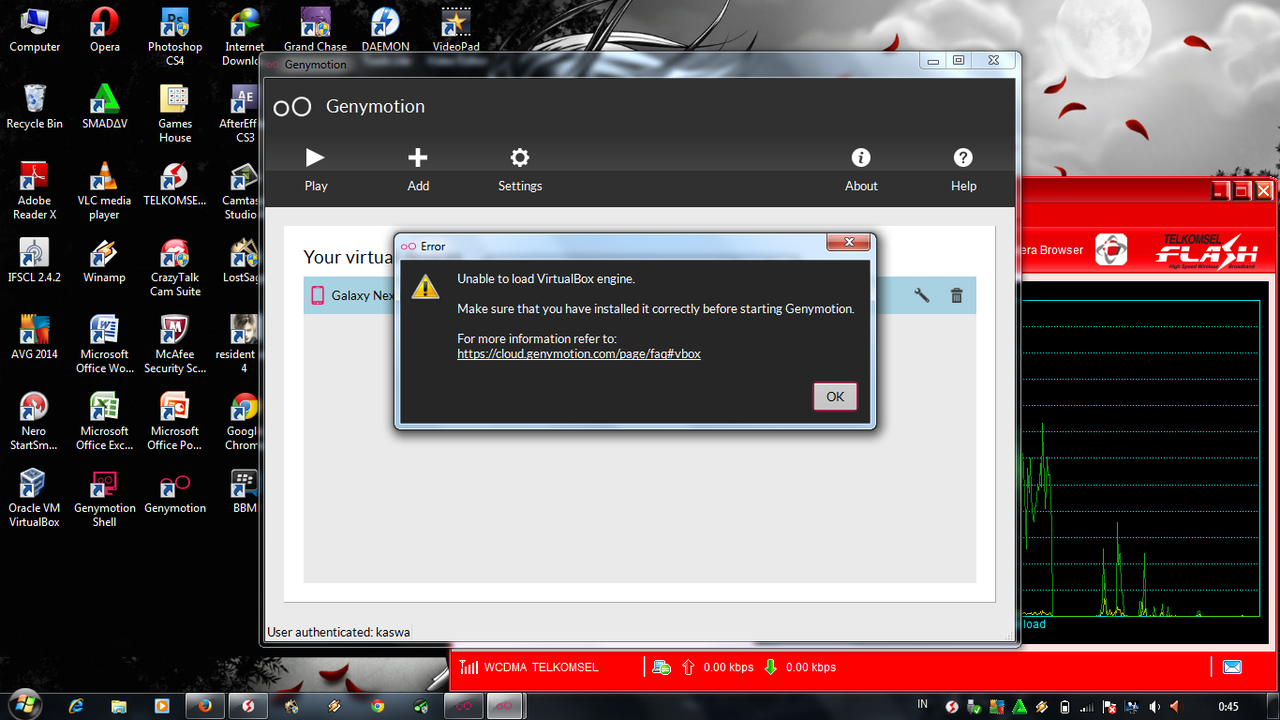
Task: Open the TELKOMSE... desktop shortcut
Action: (175, 184)
